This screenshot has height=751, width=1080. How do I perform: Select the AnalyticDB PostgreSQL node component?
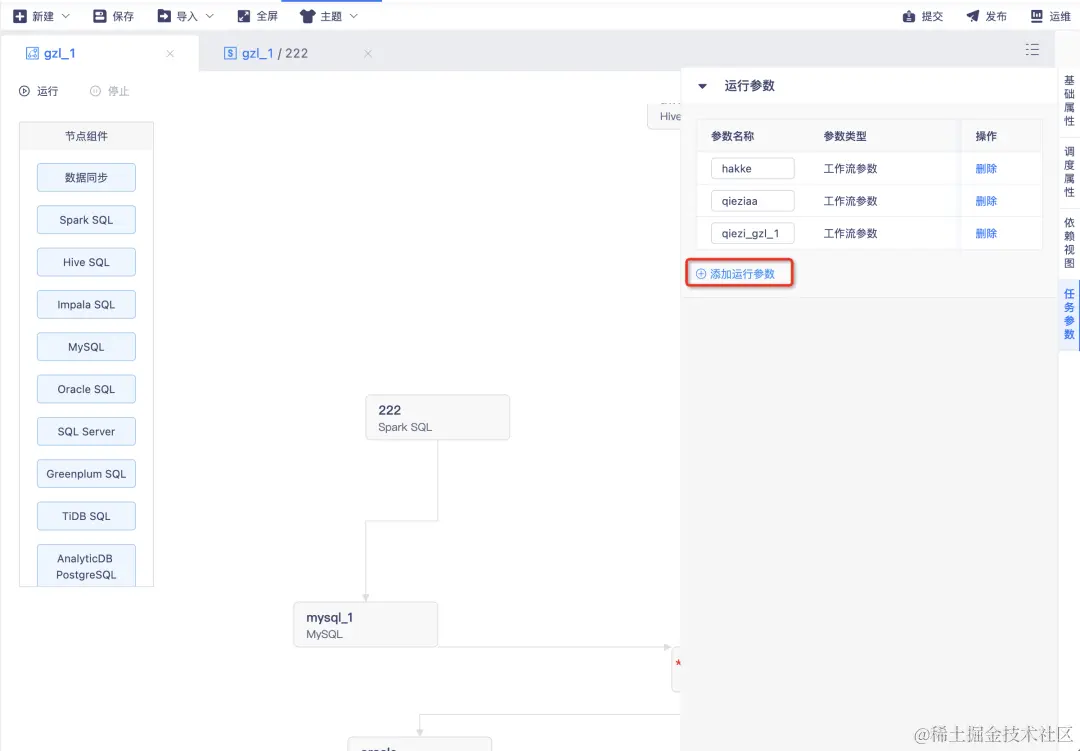pos(86,566)
